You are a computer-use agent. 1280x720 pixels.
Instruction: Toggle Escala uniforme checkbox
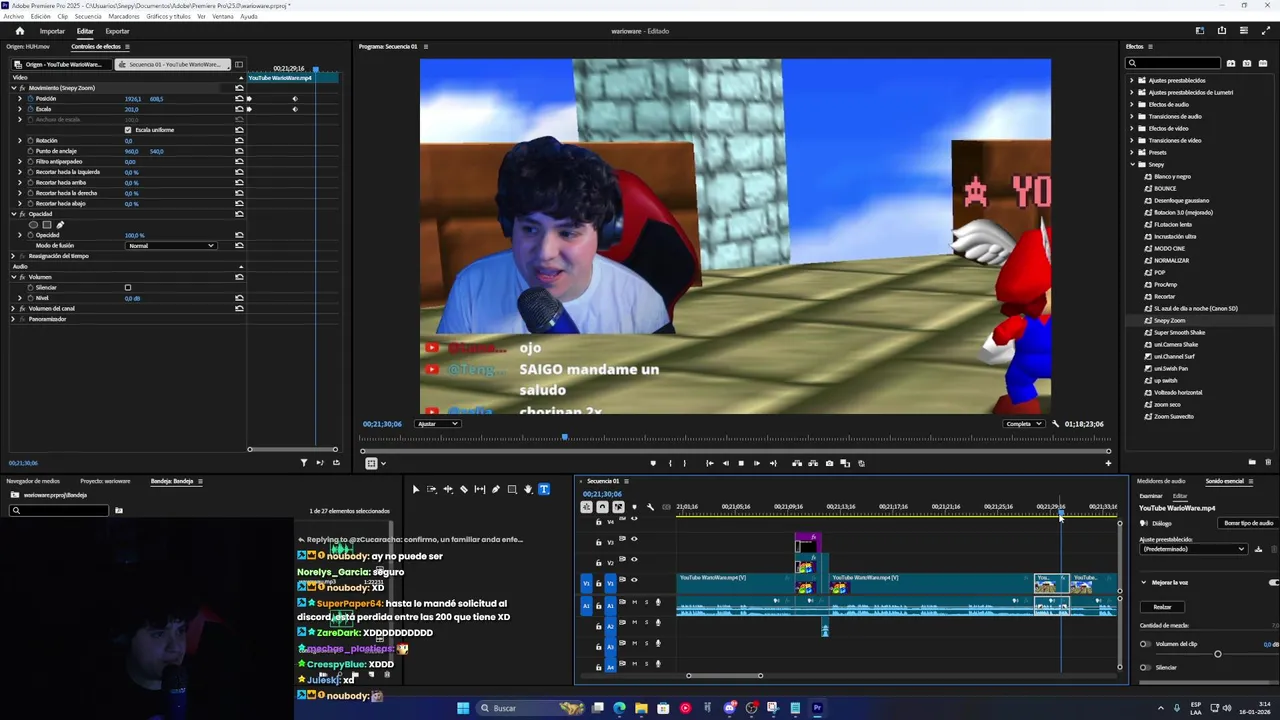click(128, 130)
